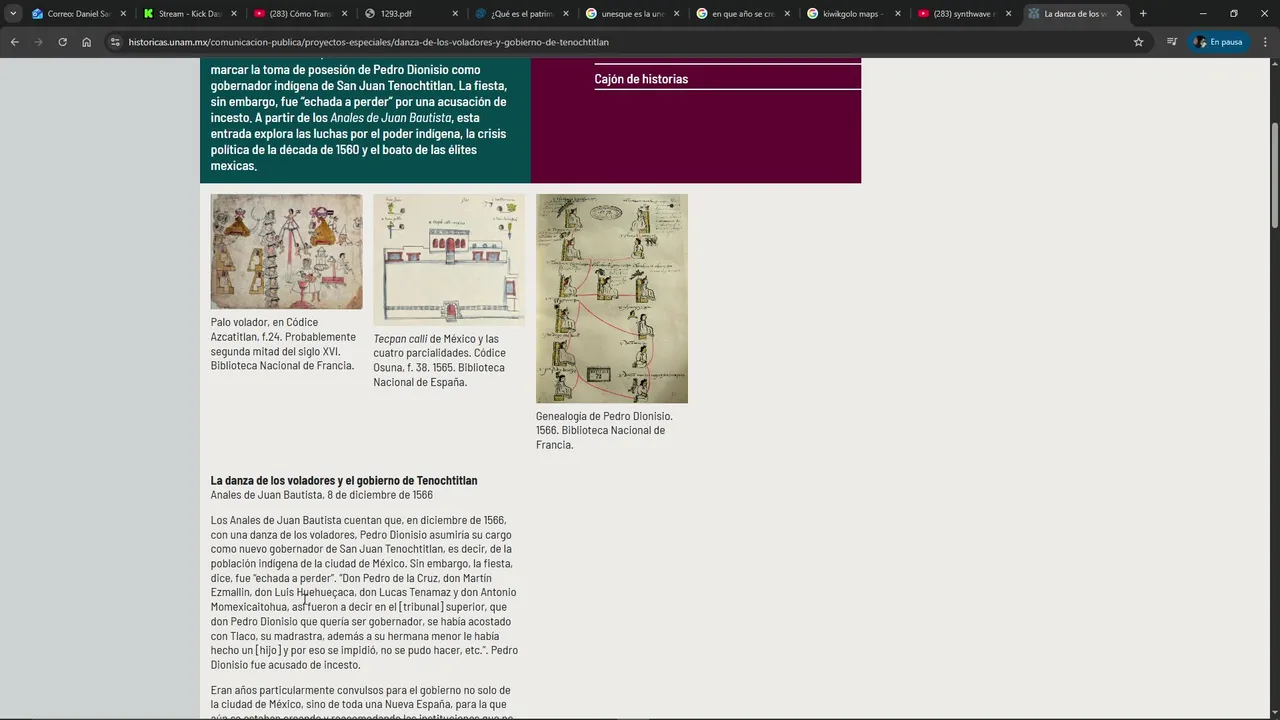The image size is (1280, 720).
Task: Close the Stream - Kick tab
Action: point(234,14)
